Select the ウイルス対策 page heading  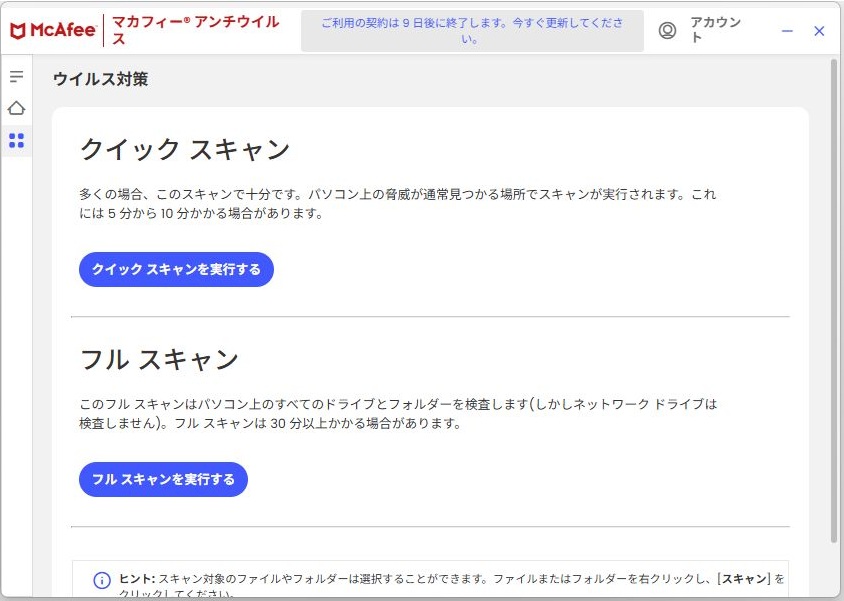point(100,79)
